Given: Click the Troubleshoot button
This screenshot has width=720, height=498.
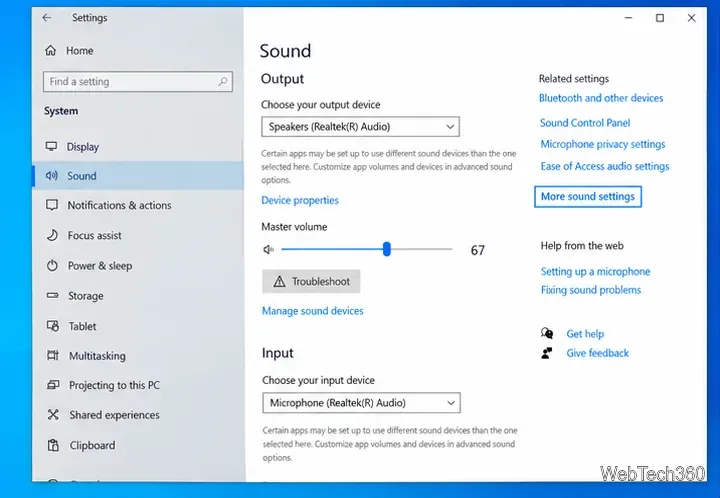Looking at the screenshot, I should pos(311,281).
